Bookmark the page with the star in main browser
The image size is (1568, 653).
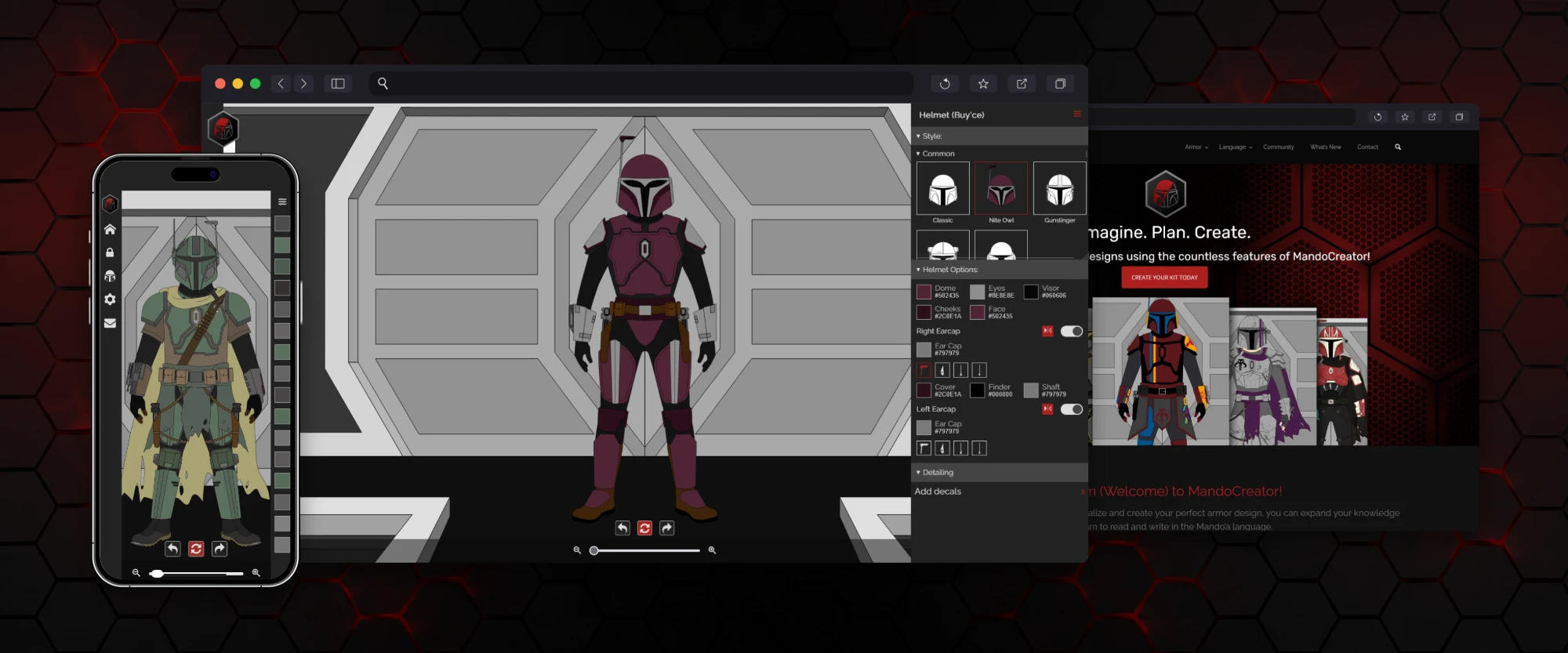point(983,84)
